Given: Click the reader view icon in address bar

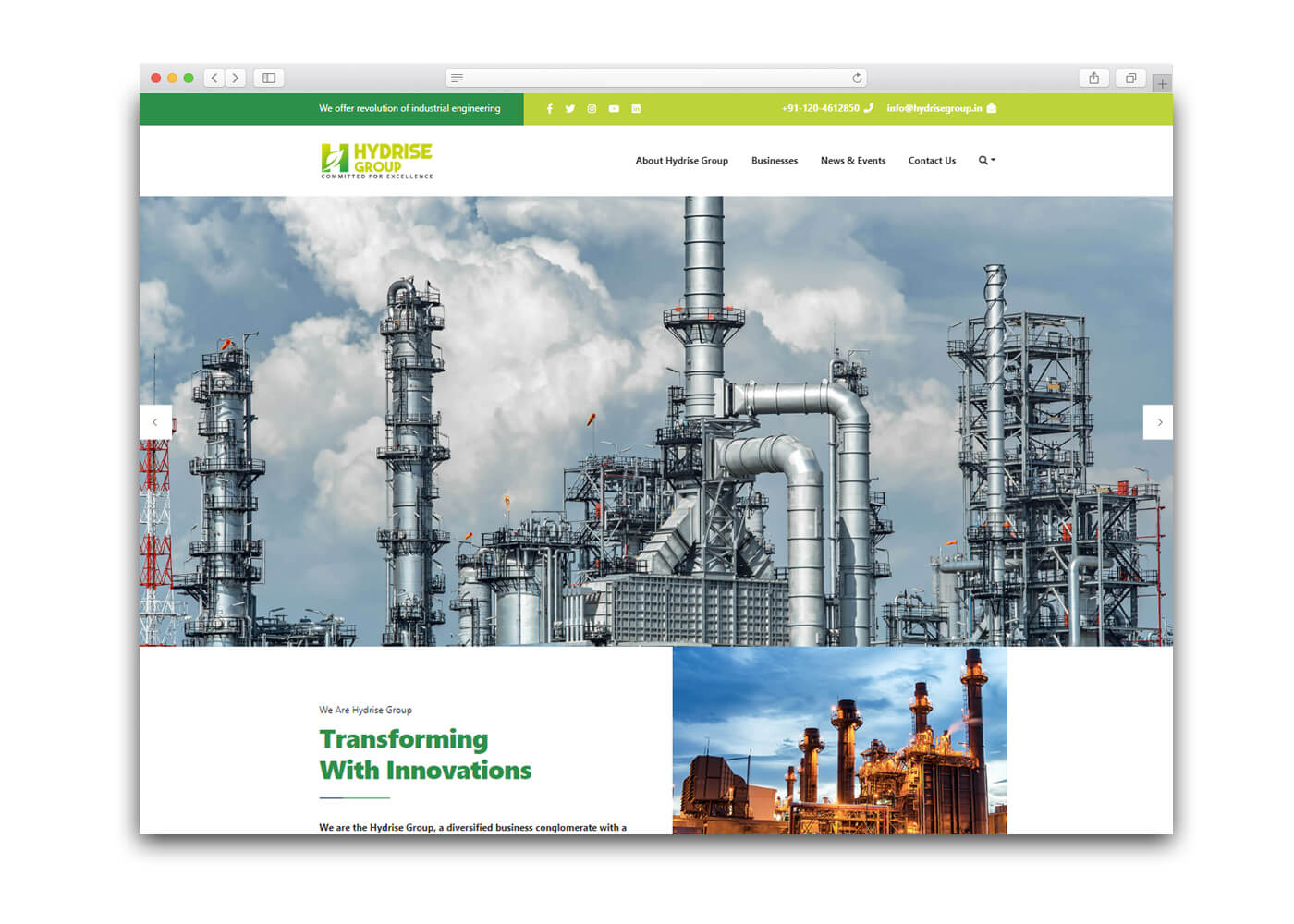Looking at the screenshot, I should 457,79.
